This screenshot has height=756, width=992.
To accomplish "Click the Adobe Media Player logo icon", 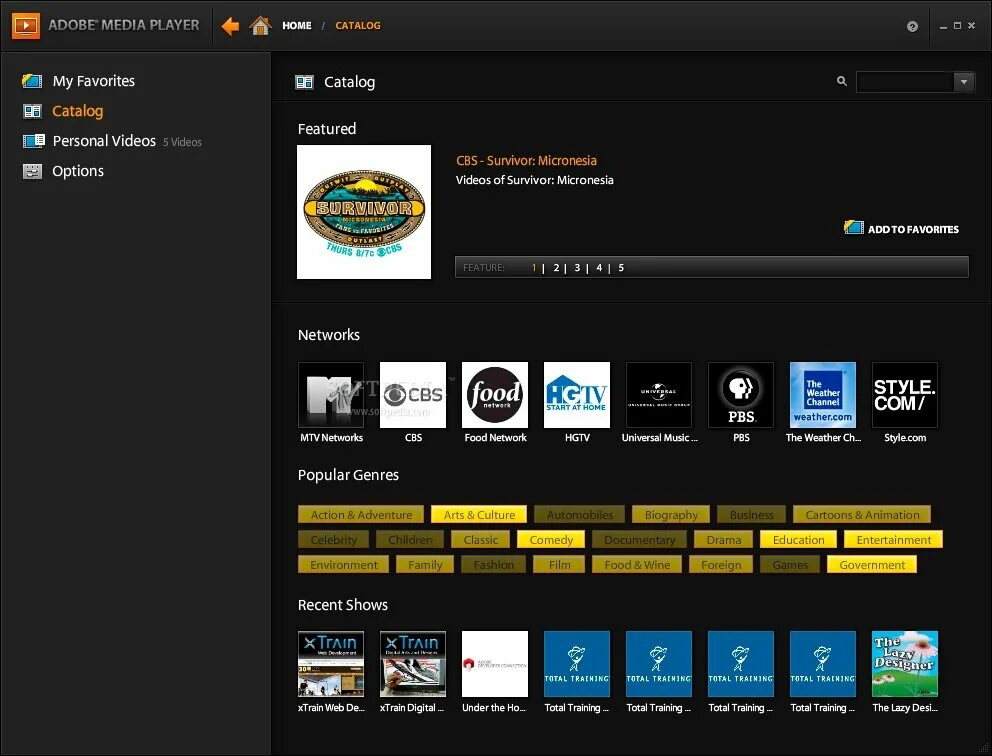I will 26,26.
